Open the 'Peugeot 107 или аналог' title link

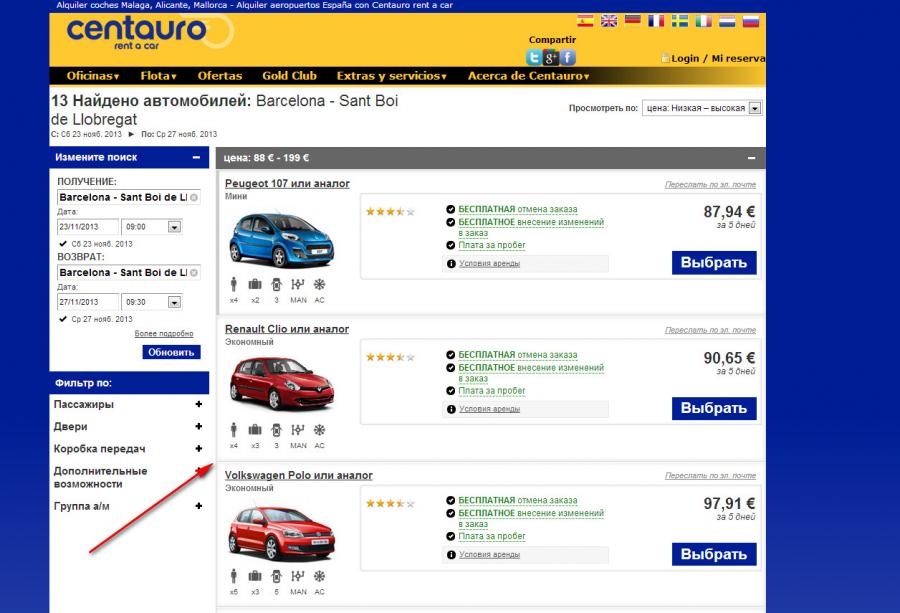pyautogui.click(x=287, y=184)
